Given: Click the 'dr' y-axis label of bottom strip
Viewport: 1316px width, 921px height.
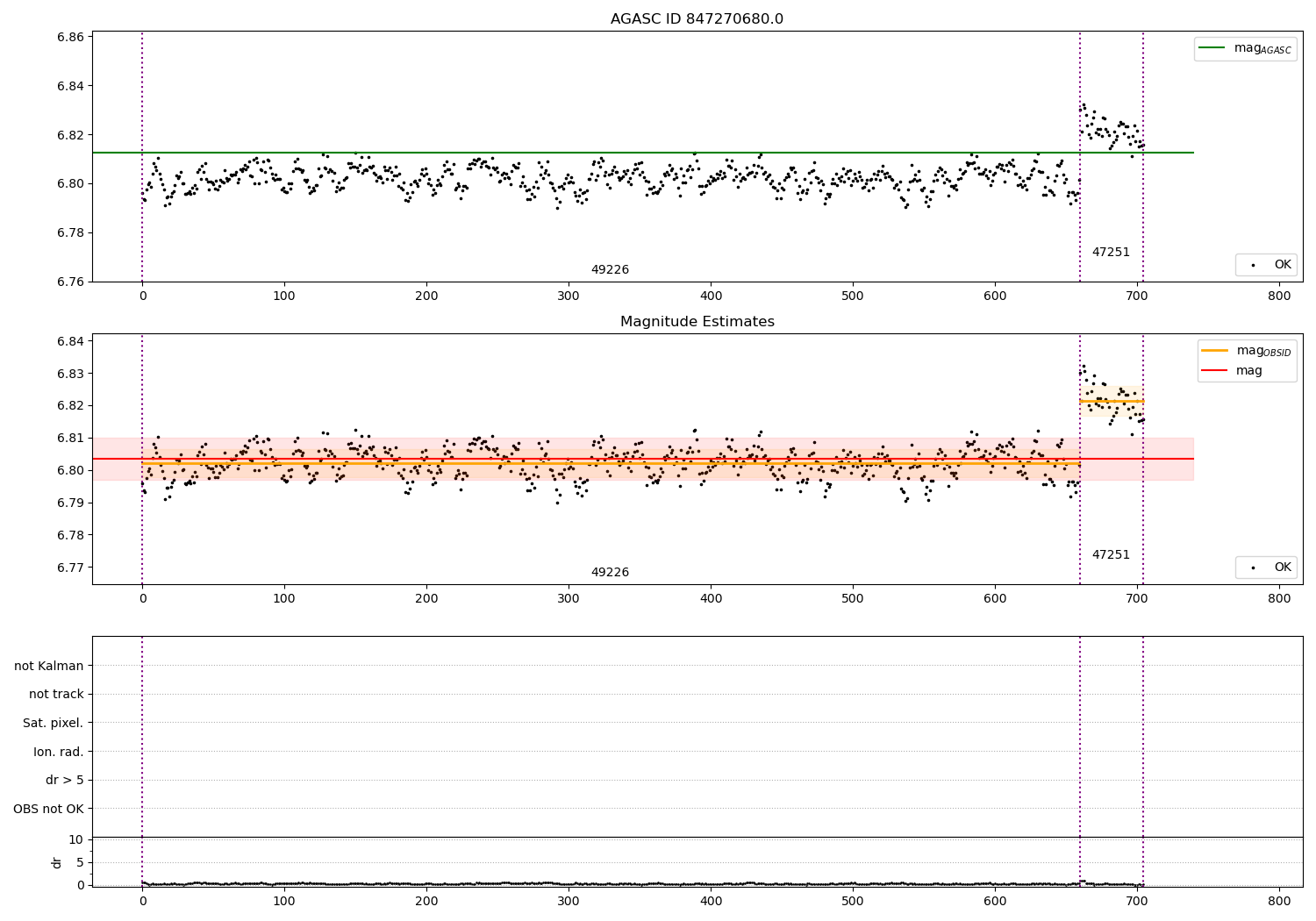Looking at the screenshot, I should (57, 862).
